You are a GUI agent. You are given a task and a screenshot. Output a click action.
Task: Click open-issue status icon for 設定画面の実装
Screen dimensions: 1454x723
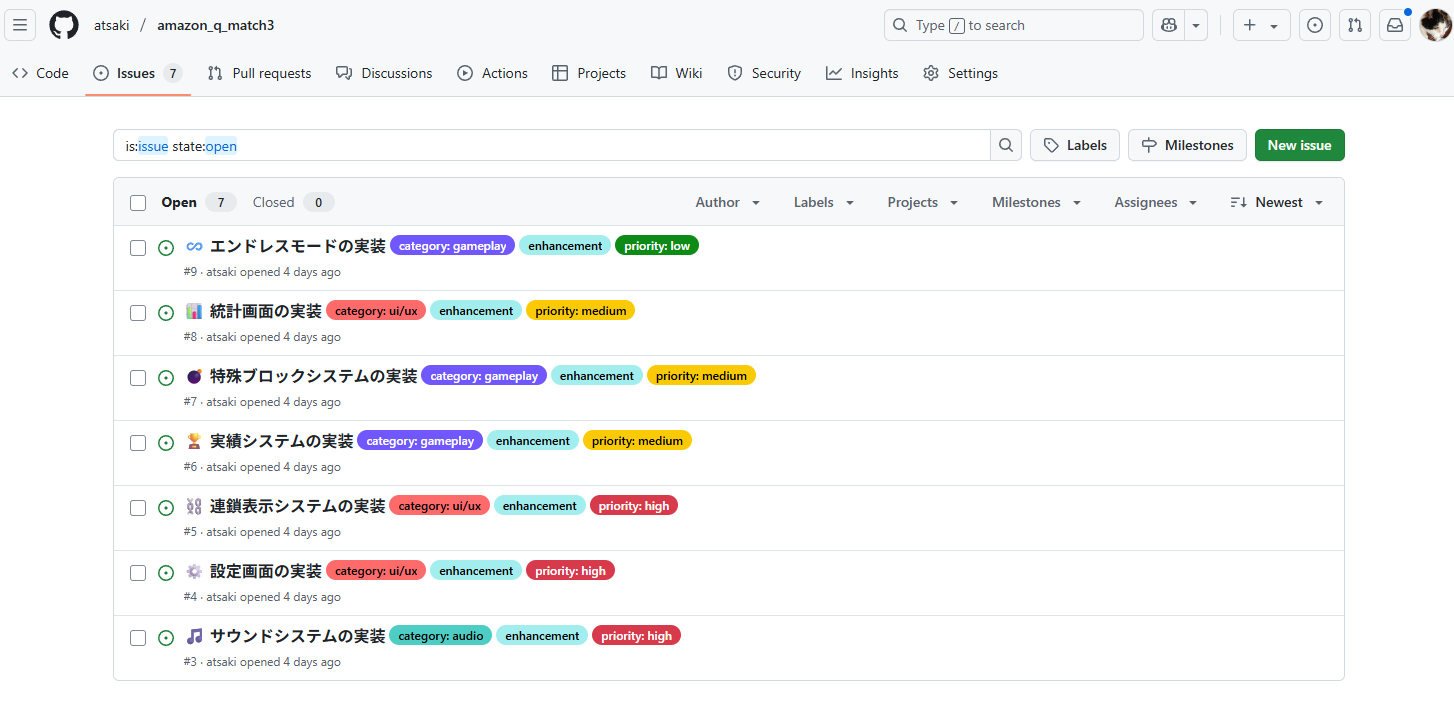(166, 572)
